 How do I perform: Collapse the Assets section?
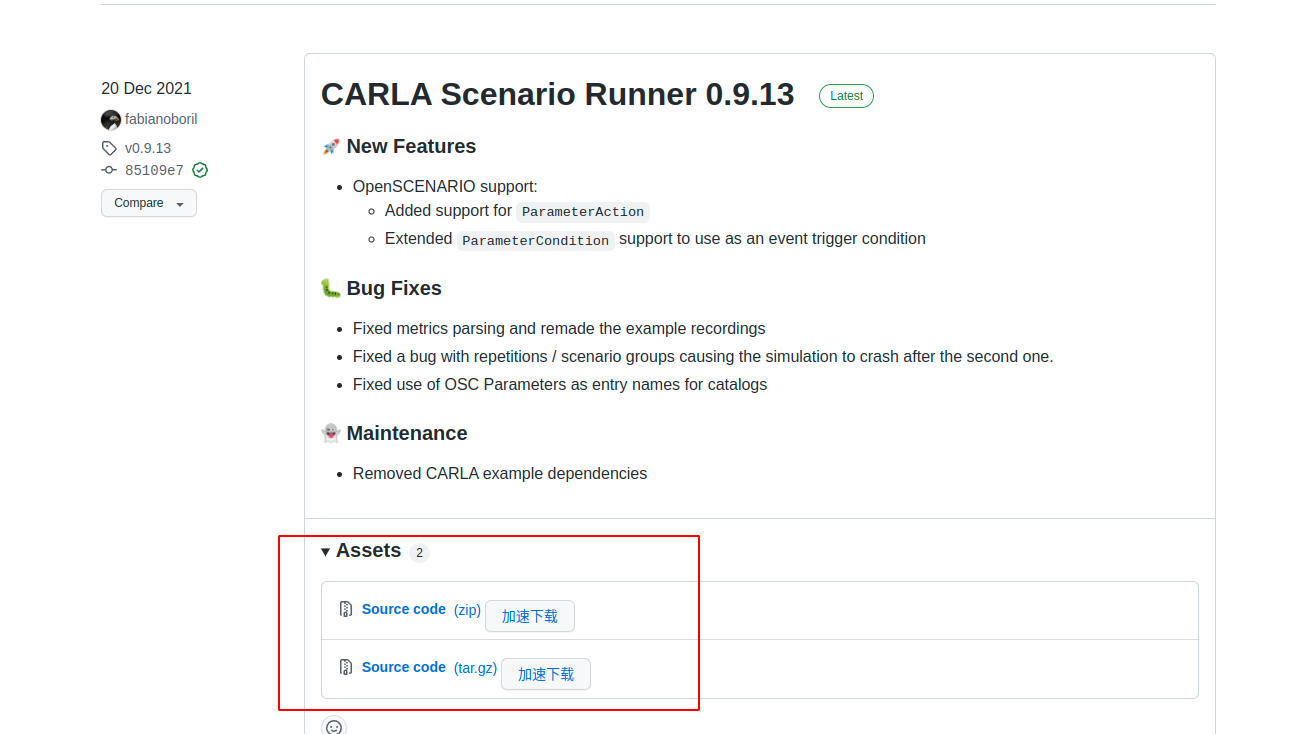(325, 551)
